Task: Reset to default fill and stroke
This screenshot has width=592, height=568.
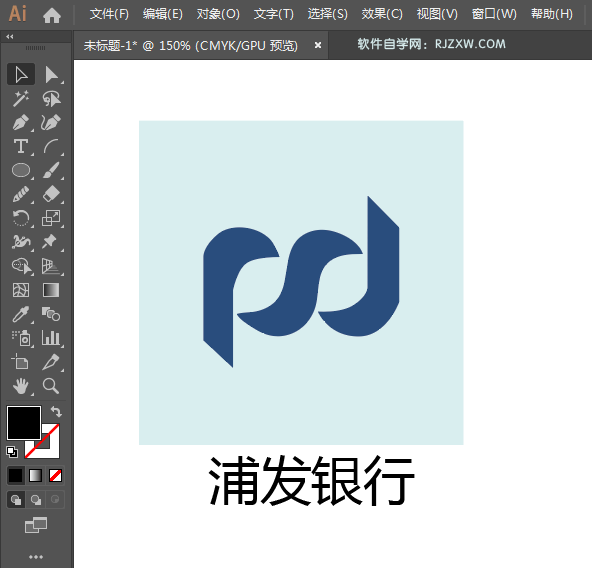Action: (12, 452)
